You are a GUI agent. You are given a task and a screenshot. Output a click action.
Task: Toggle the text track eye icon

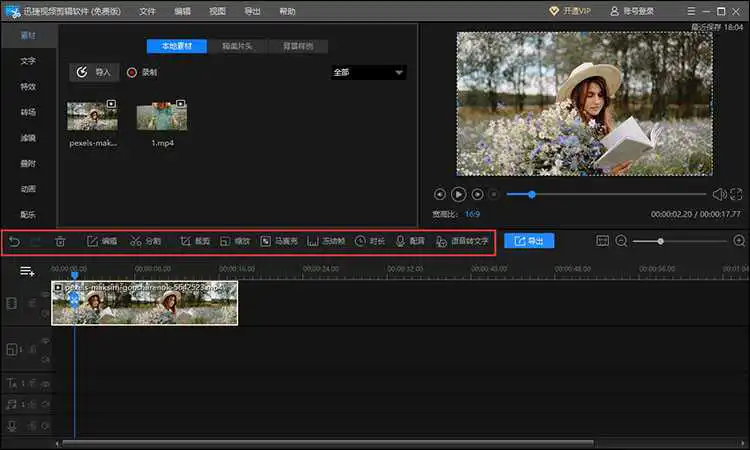pos(45,383)
